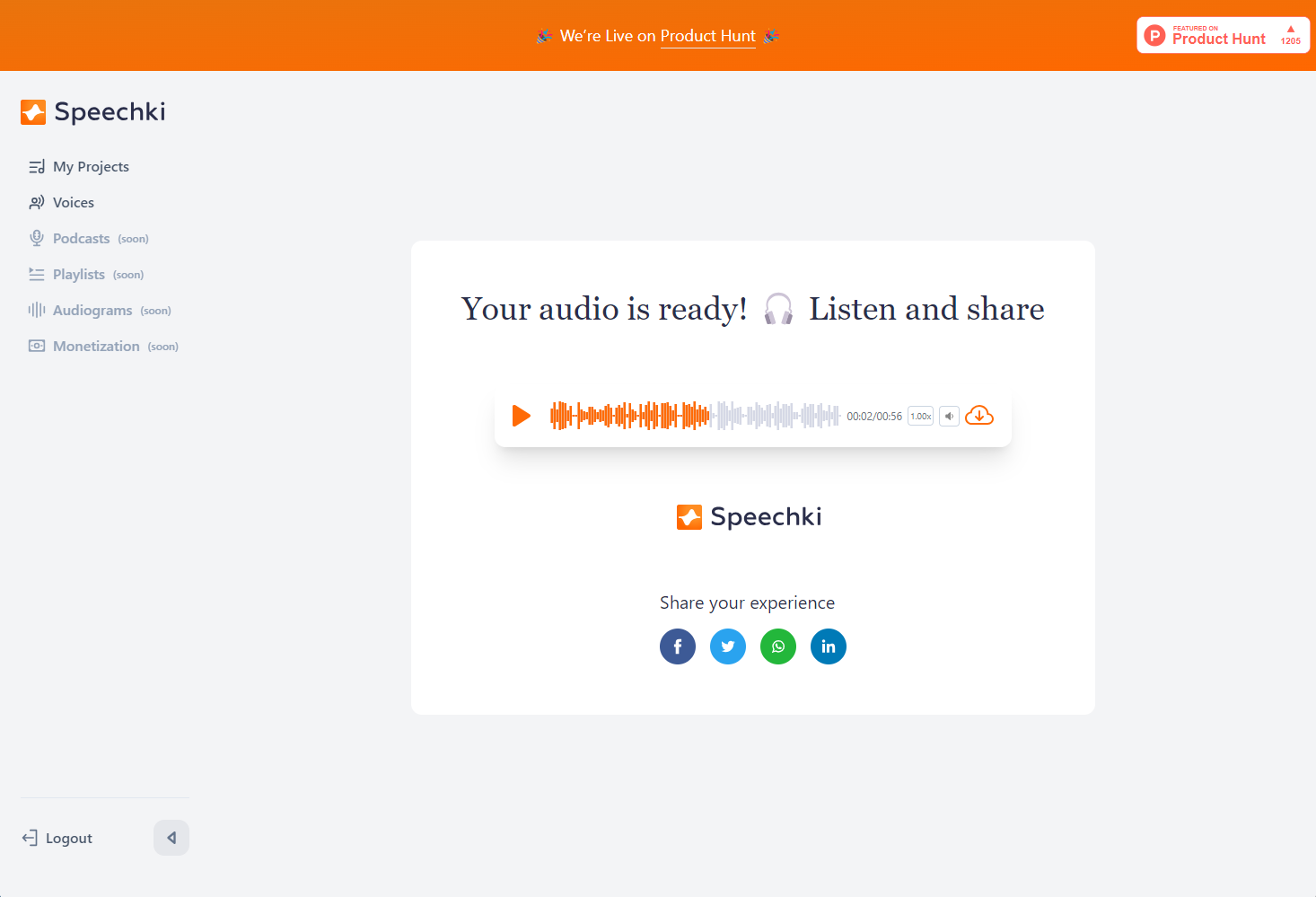Viewport: 1316px width, 897px height.
Task: Download the audio via cloud icon
Action: pyautogui.click(x=979, y=416)
